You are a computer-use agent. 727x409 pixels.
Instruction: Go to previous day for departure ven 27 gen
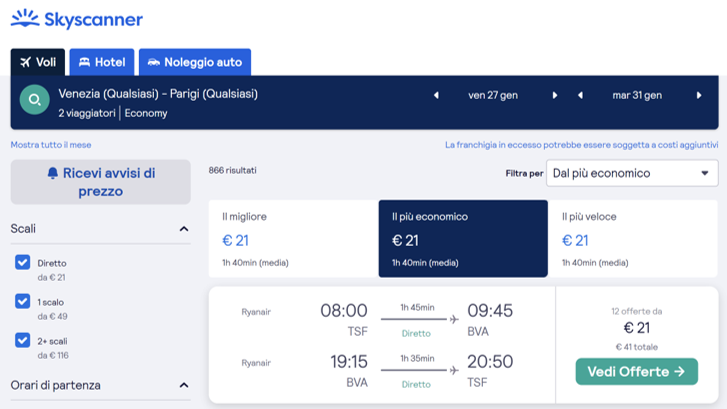pos(436,96)
